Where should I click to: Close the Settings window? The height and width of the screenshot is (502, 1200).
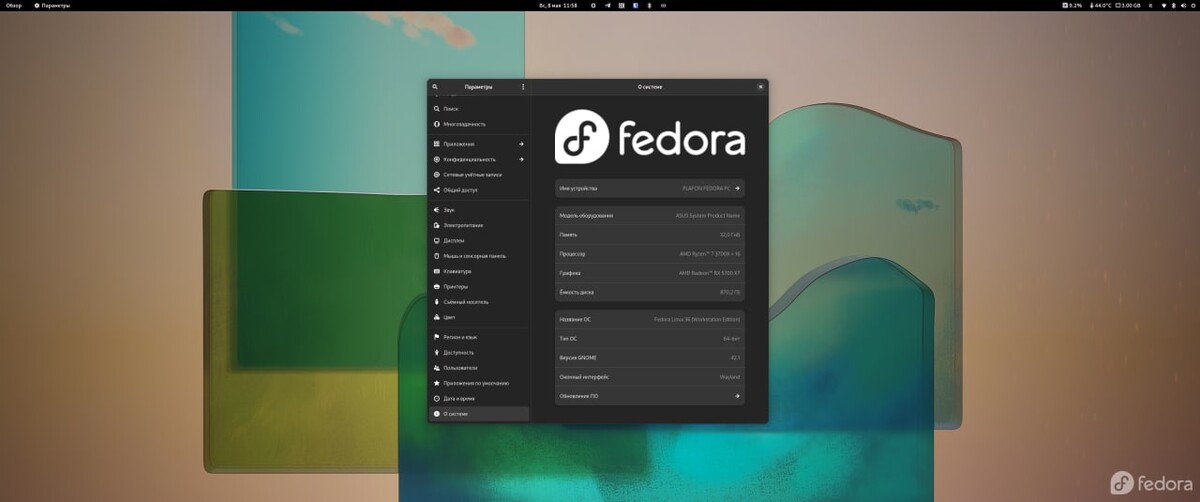[x=760, y=87]
